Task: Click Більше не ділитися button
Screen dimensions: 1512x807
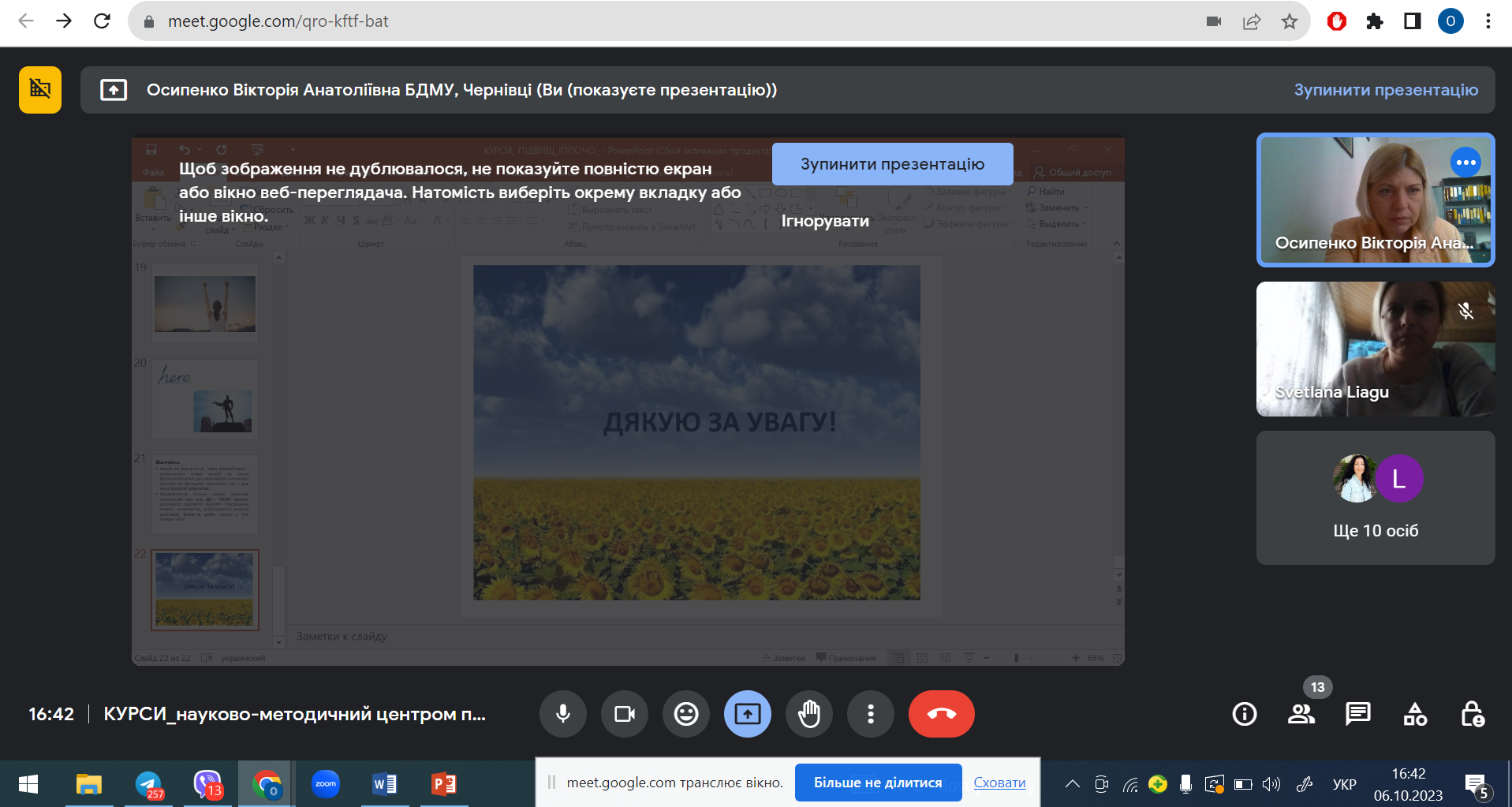Action: pos(878,783)
